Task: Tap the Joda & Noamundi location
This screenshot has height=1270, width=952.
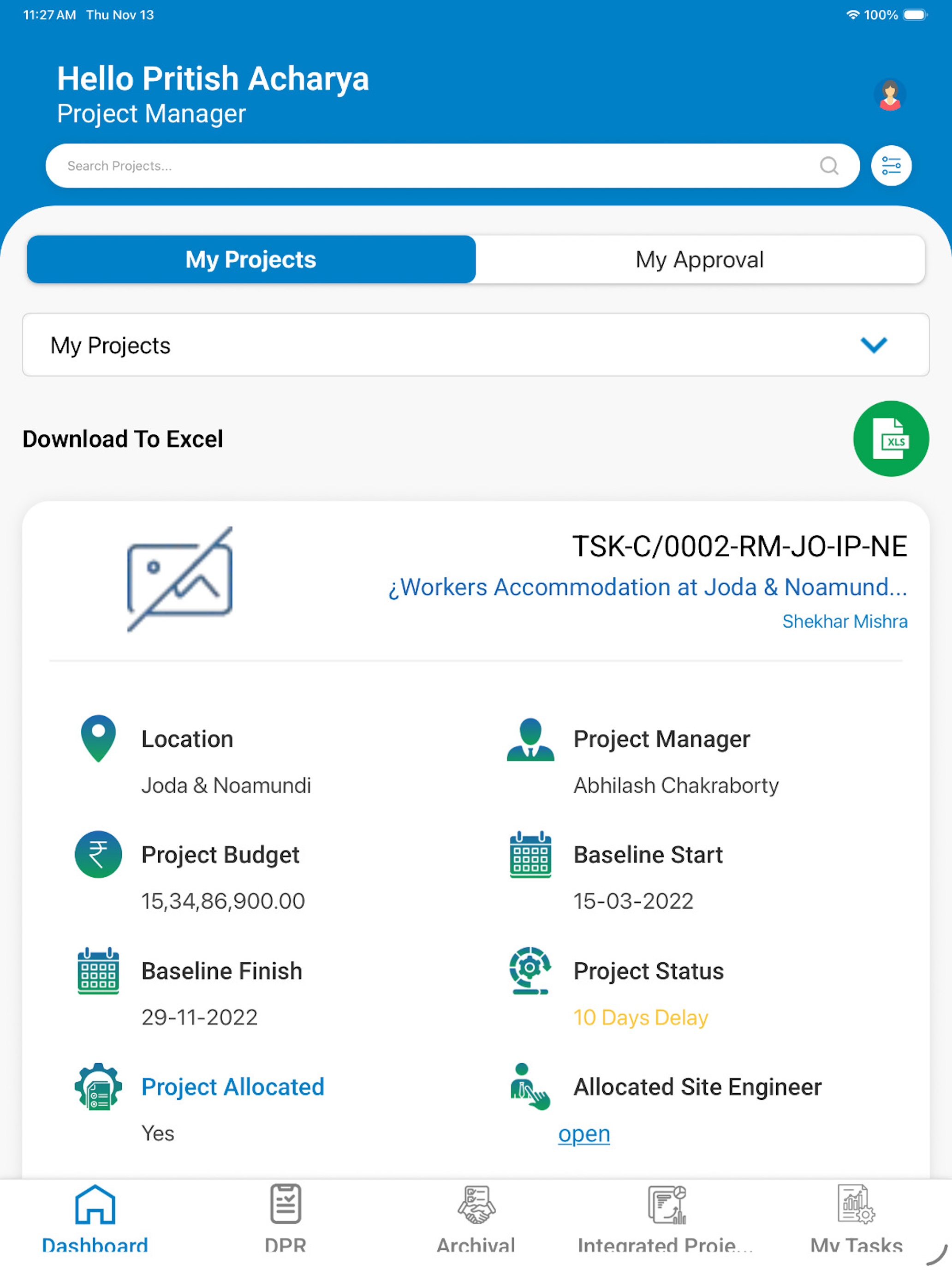Action: pyautogui.click(x=226, y=785)
